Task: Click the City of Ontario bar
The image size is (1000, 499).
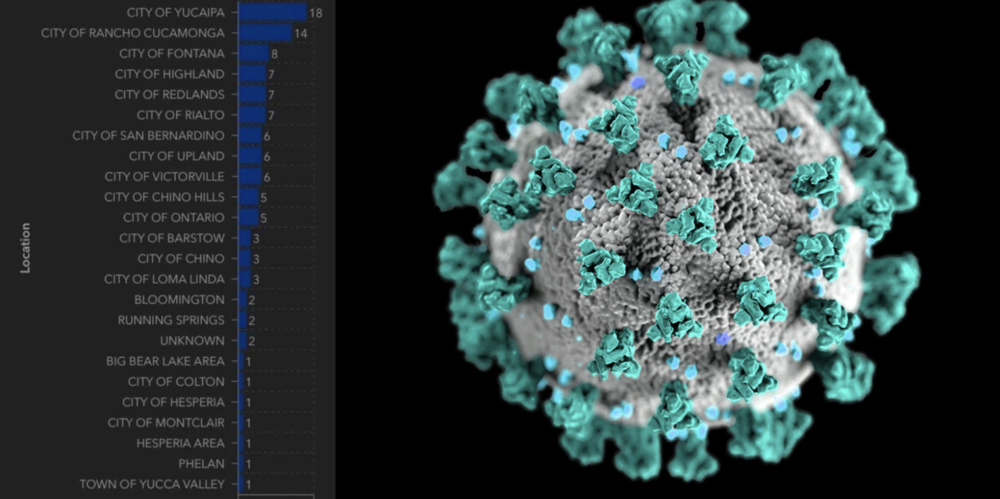Action: (248, 217)
